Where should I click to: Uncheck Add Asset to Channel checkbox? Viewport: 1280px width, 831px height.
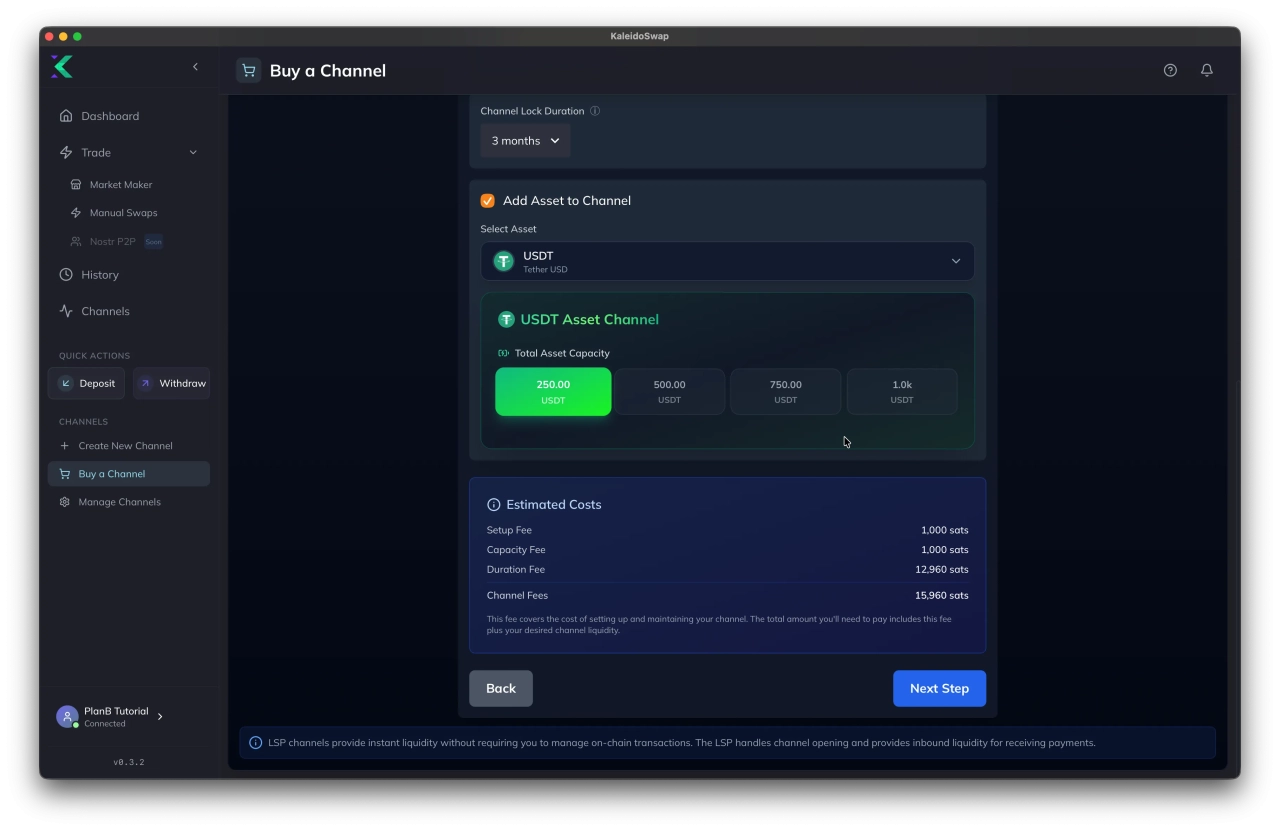click(x=488, y=201)
